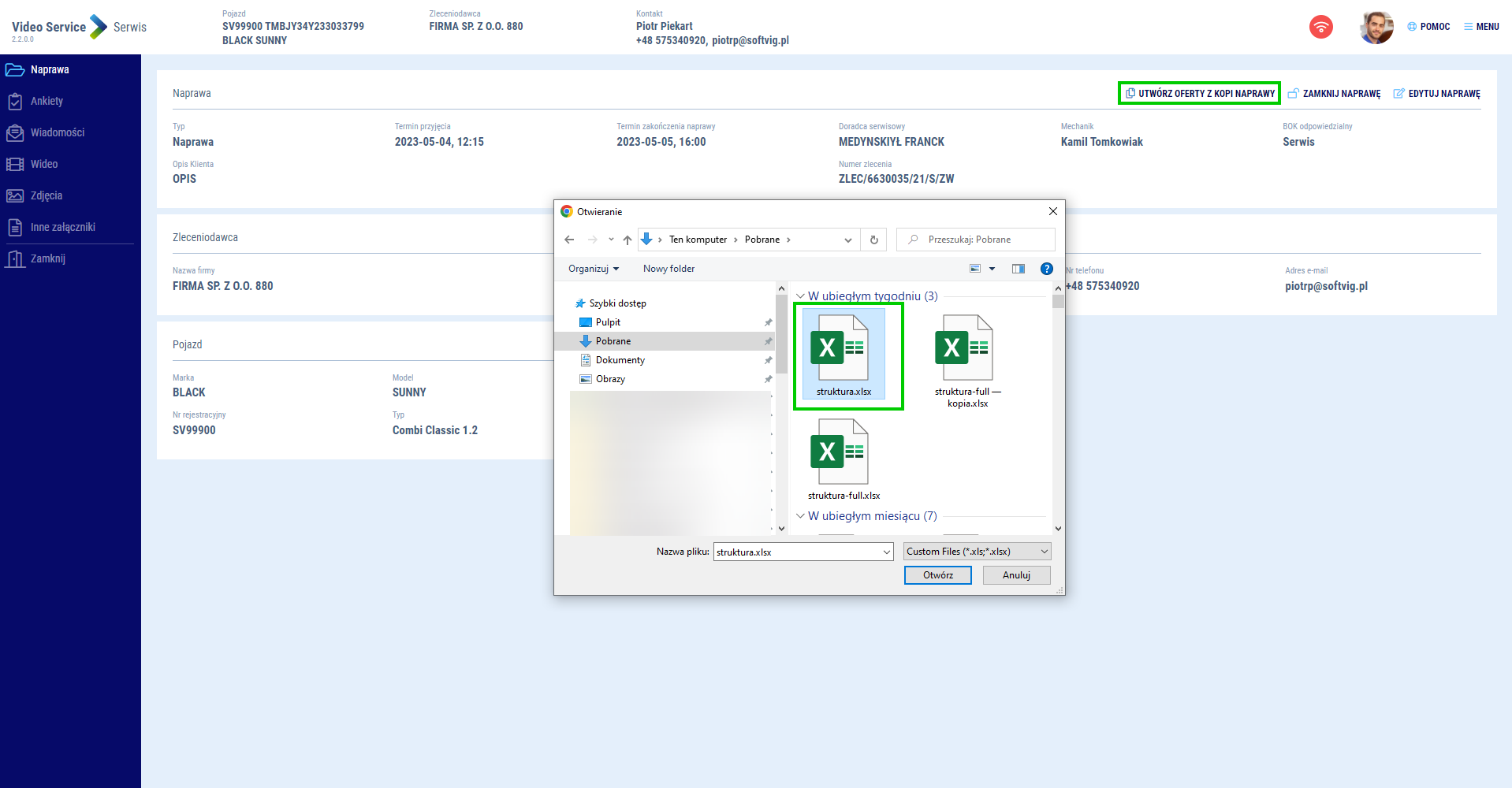Click the red Wi-Fi connection status icon
The width and height of the screenshot is (1512, 788).
[x=1320, y=27]
